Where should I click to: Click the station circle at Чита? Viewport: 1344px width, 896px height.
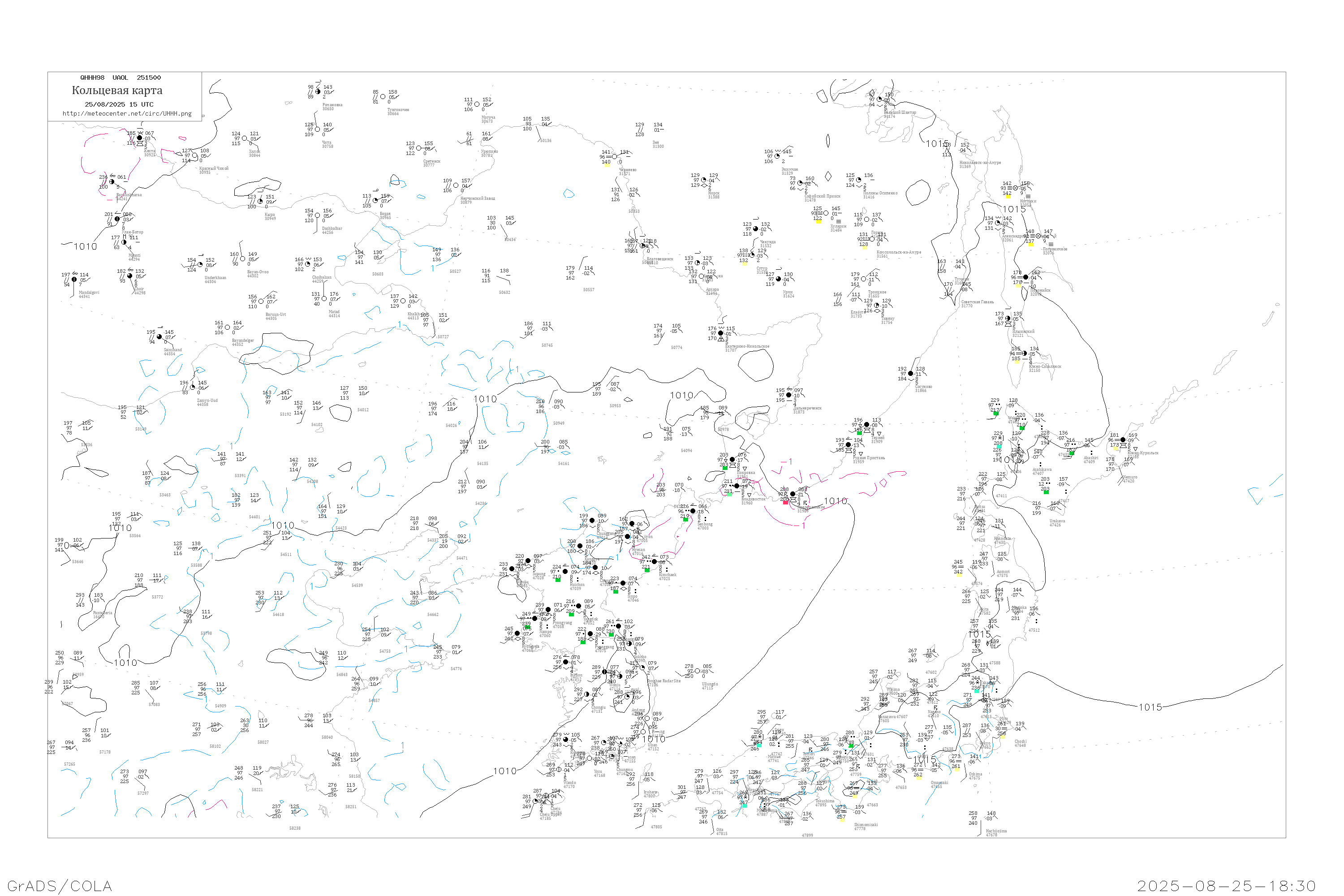(318, 130)
